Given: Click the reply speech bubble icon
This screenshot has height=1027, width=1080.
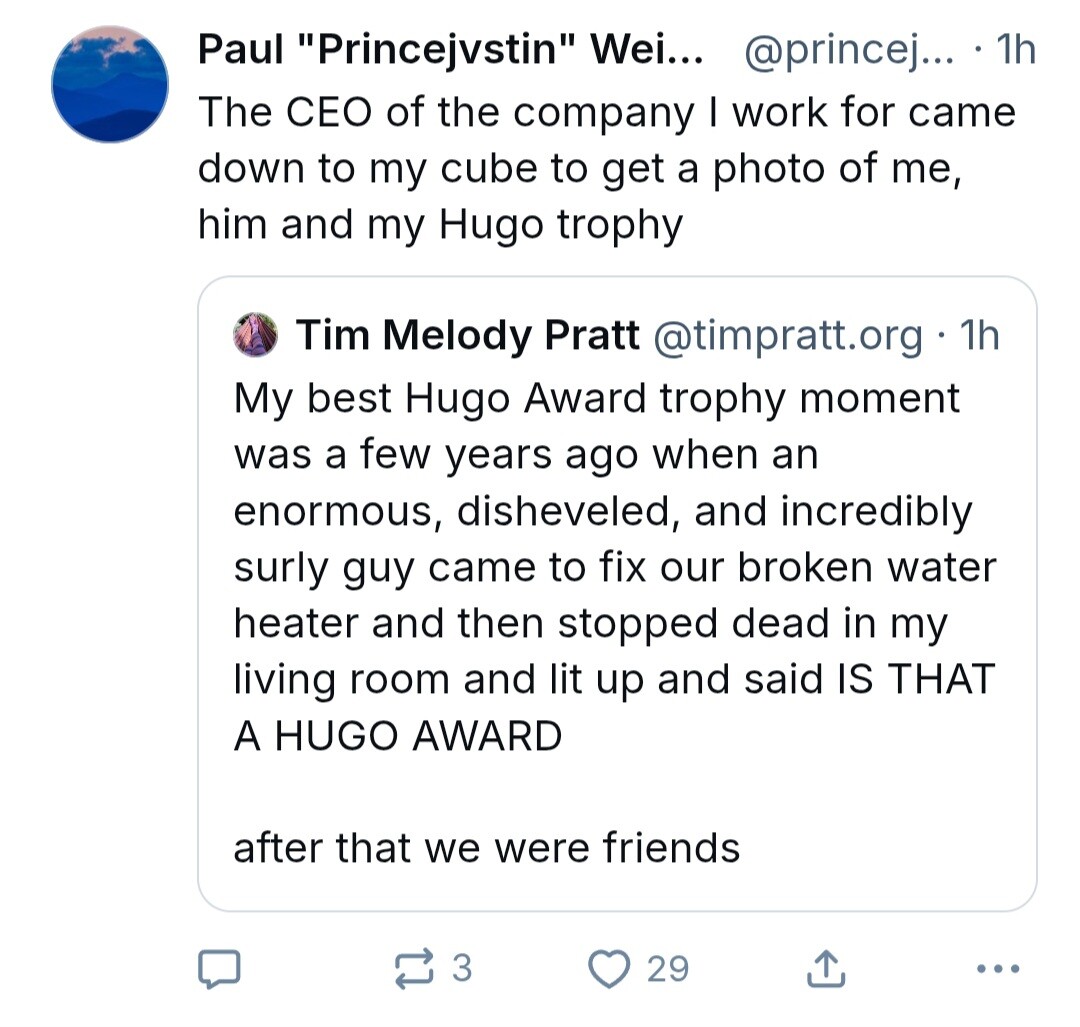Looking at the screenshot, I should pyautogui.click(x=219, y=968).
